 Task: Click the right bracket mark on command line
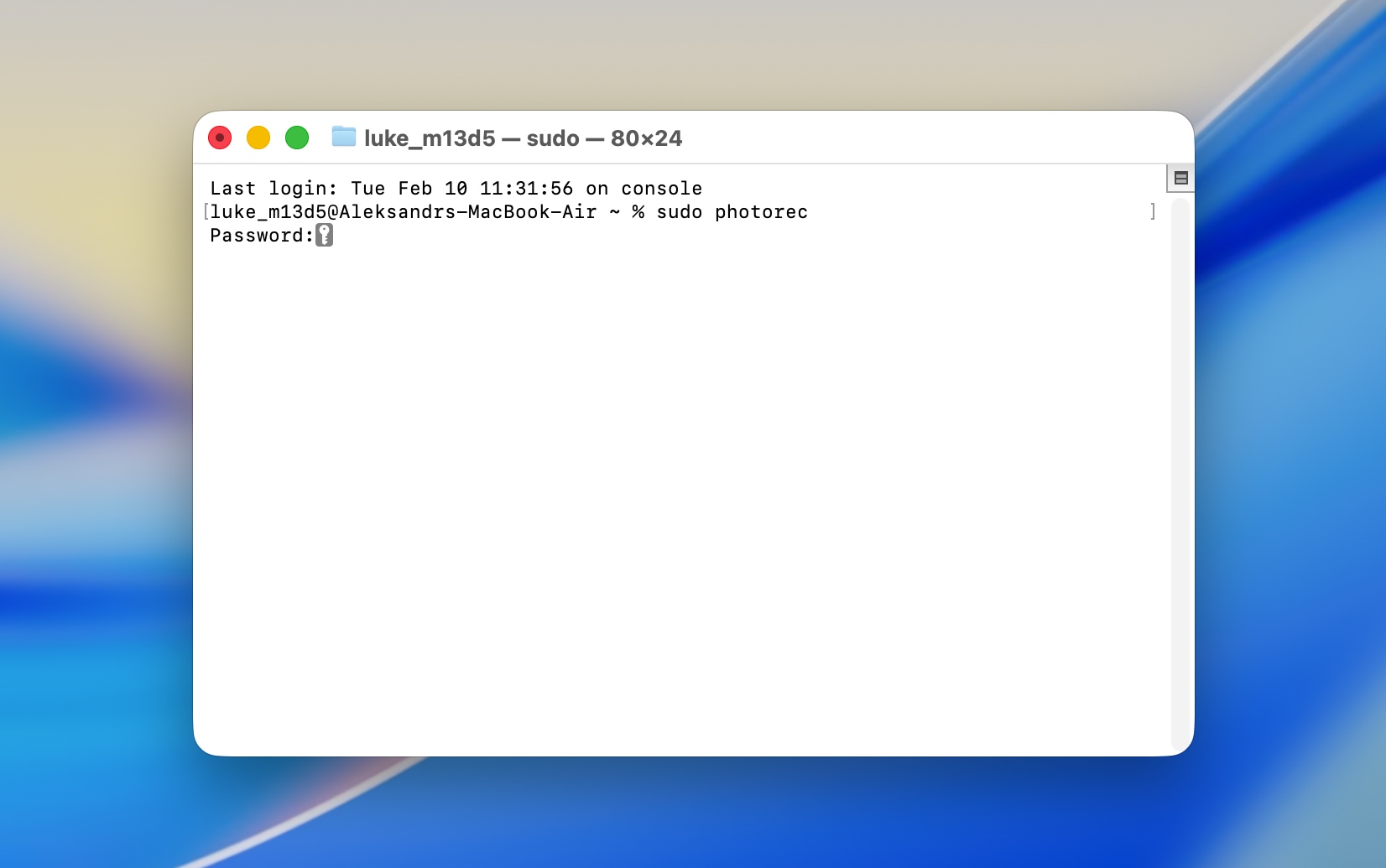[x=1153, y=212]
